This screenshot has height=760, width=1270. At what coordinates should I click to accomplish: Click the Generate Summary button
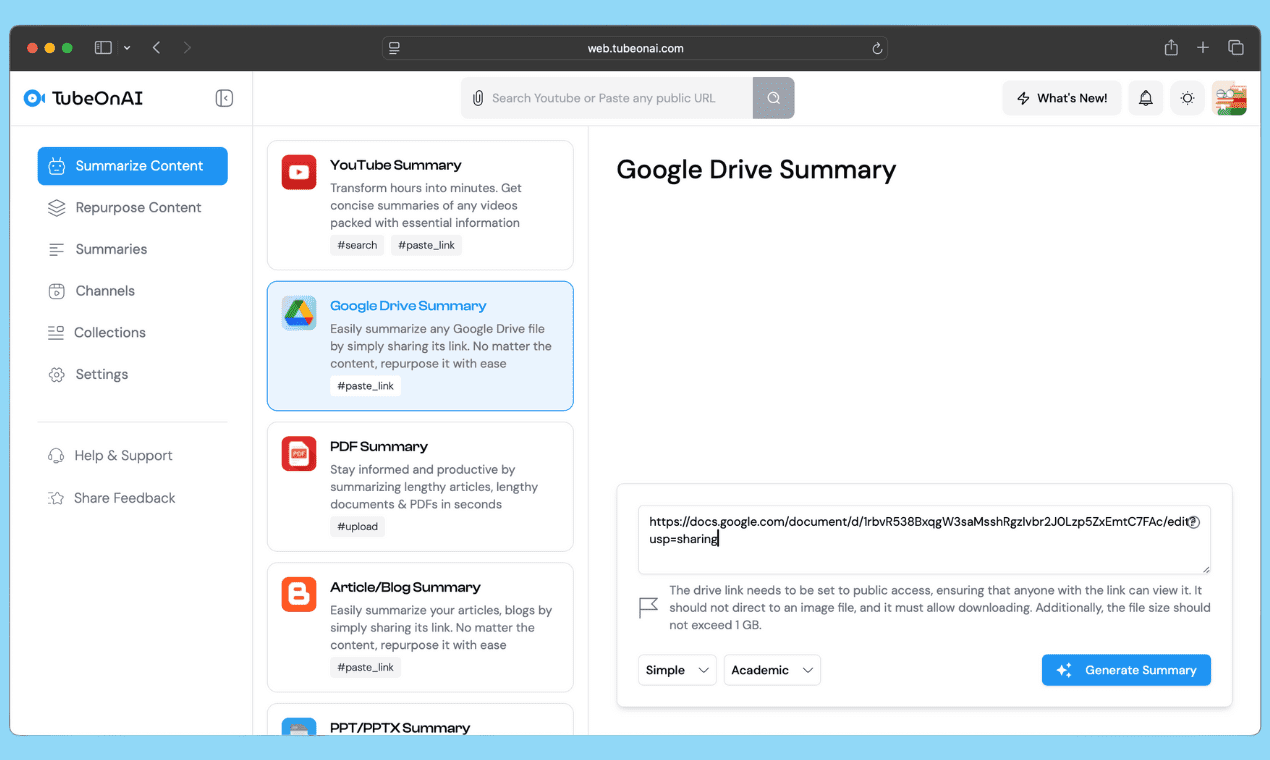1126,670
